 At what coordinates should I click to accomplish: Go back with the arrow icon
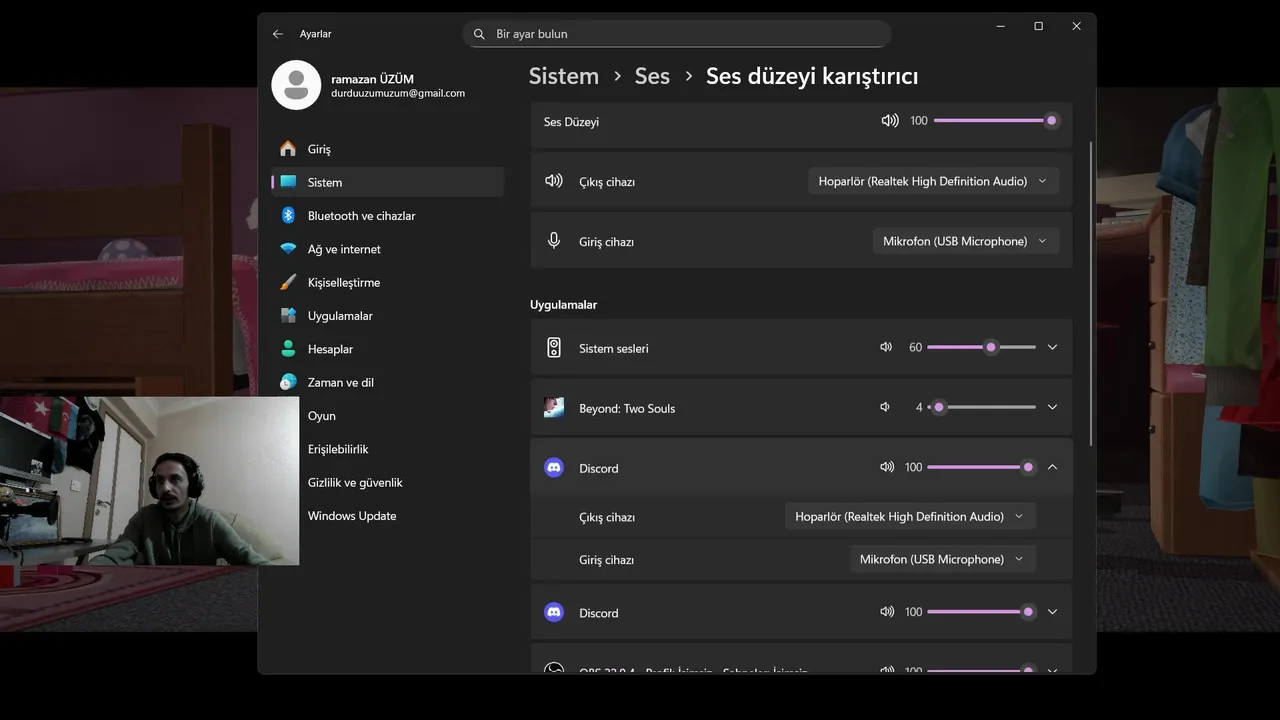pyautogui.click(x=278, y=34)
